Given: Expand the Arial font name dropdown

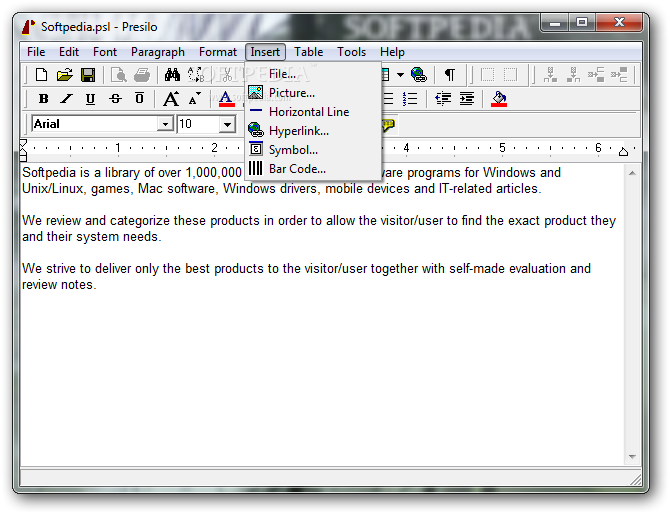Looking at the screenshot, I should click(x=165, y=124).
